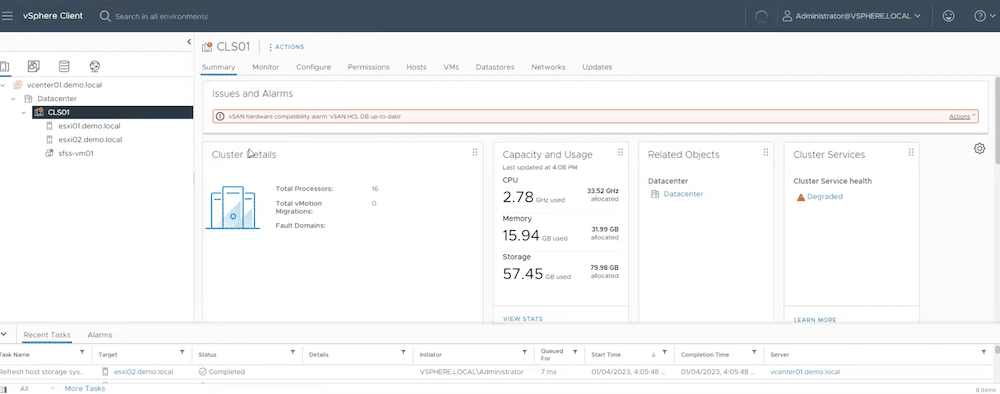
Task: Collapse the Recent Tasks bottom panel
Action: (x=4, y=334)
